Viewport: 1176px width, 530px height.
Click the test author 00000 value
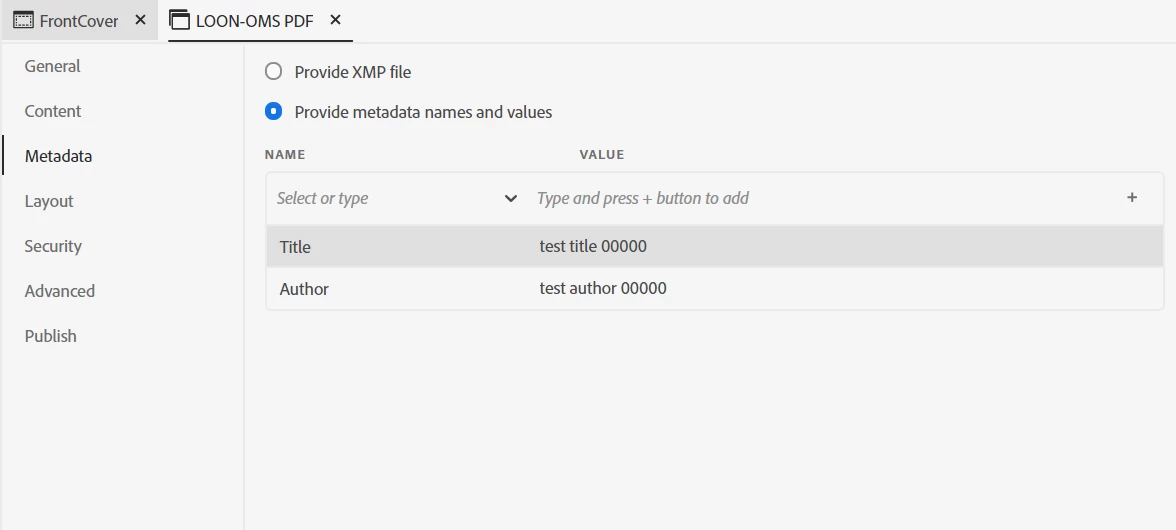tap(603, 289)
